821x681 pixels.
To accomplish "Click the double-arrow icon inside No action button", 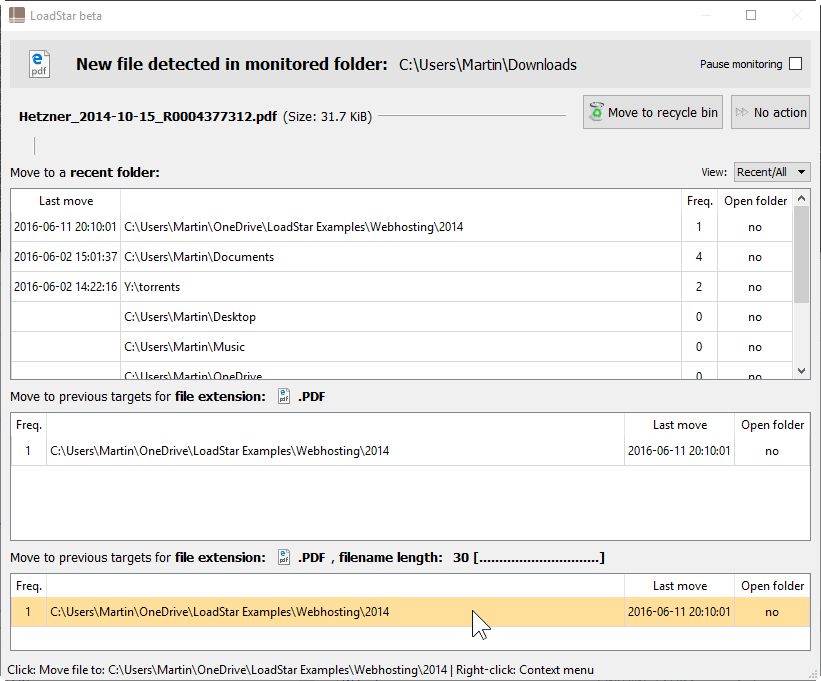I will (x=741, y=112).
